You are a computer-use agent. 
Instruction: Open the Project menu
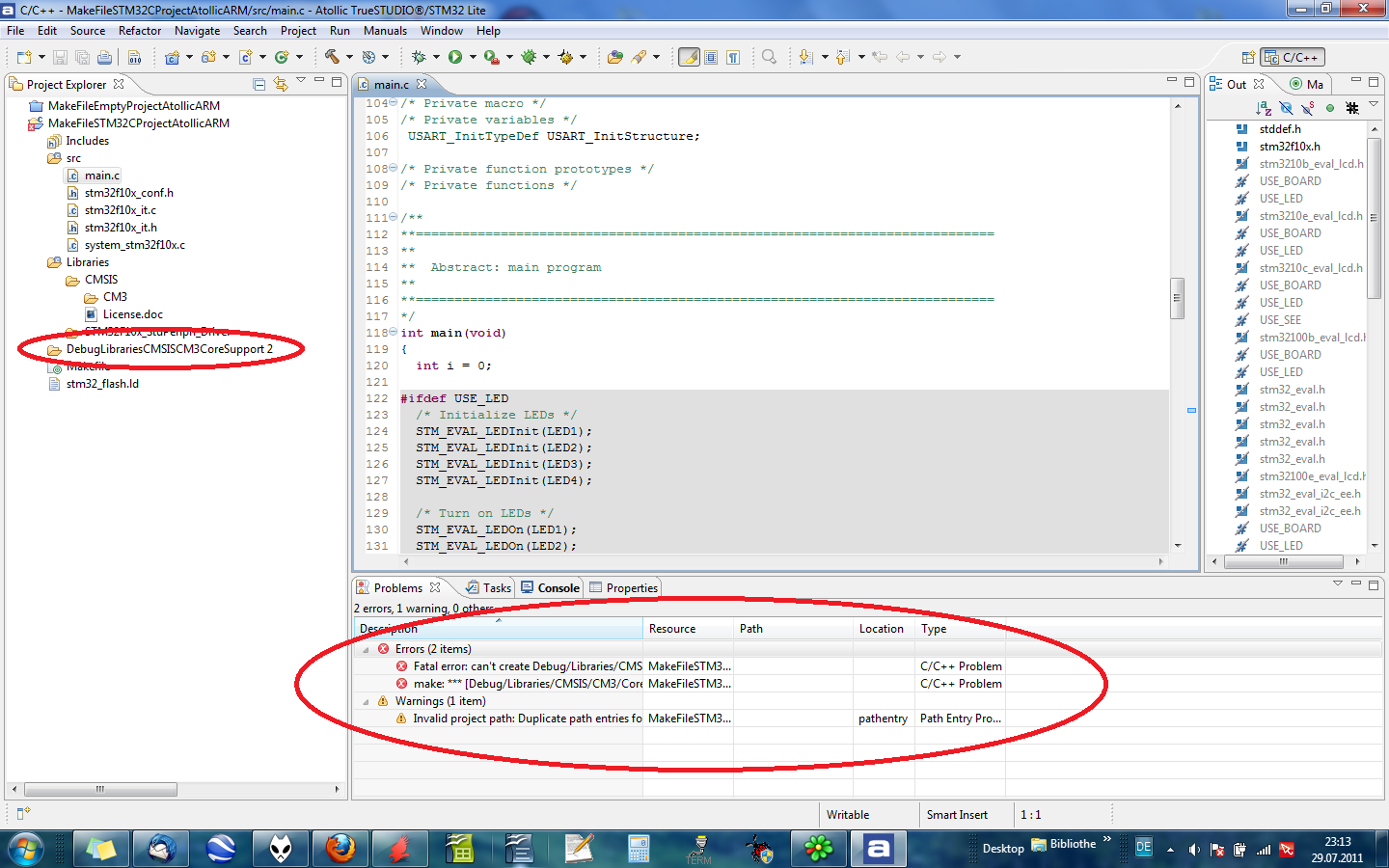[298, 31]
